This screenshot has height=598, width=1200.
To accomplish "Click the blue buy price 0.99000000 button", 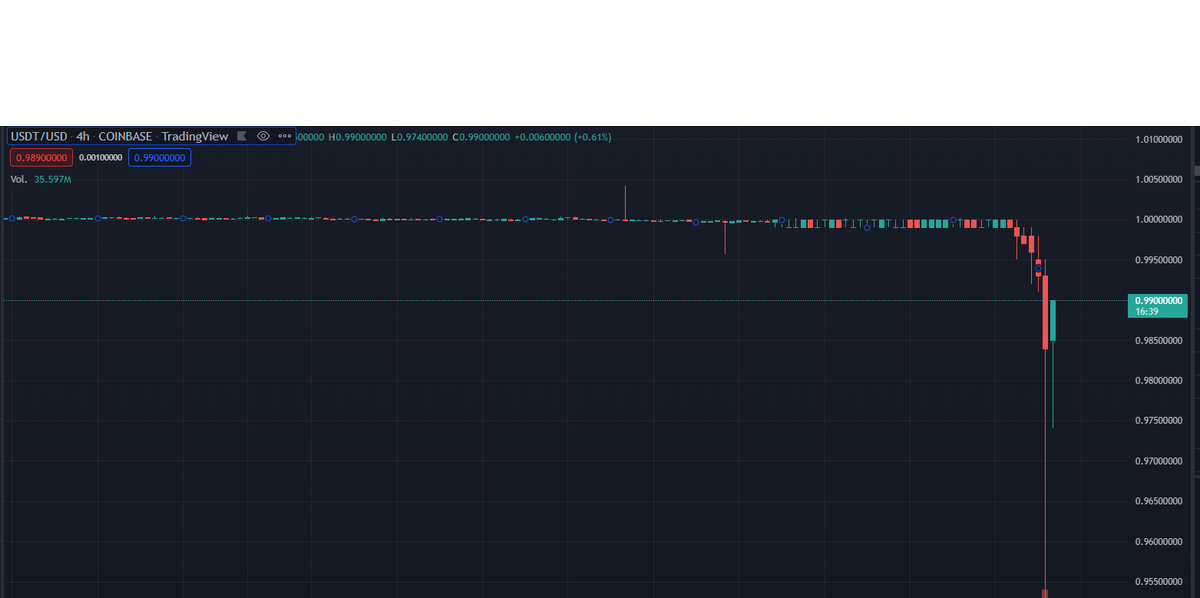I will (x=159, y=157).
